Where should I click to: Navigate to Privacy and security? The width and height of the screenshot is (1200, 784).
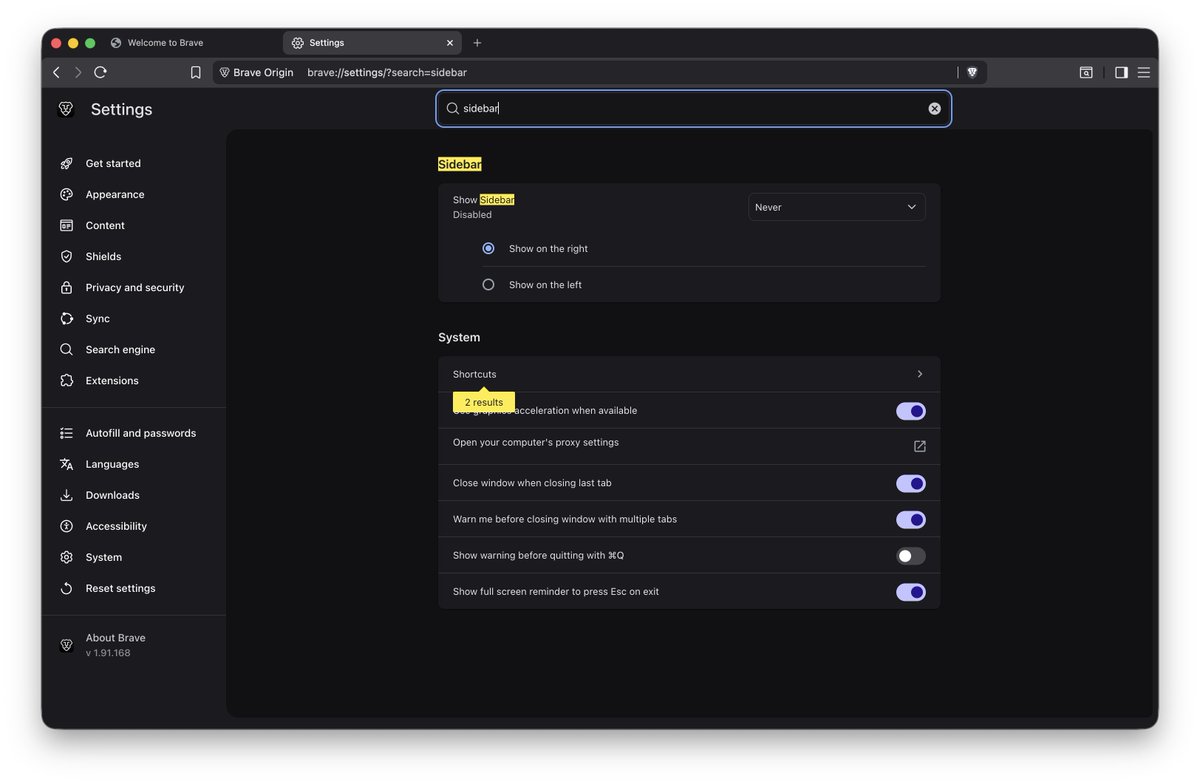(135, 287)
